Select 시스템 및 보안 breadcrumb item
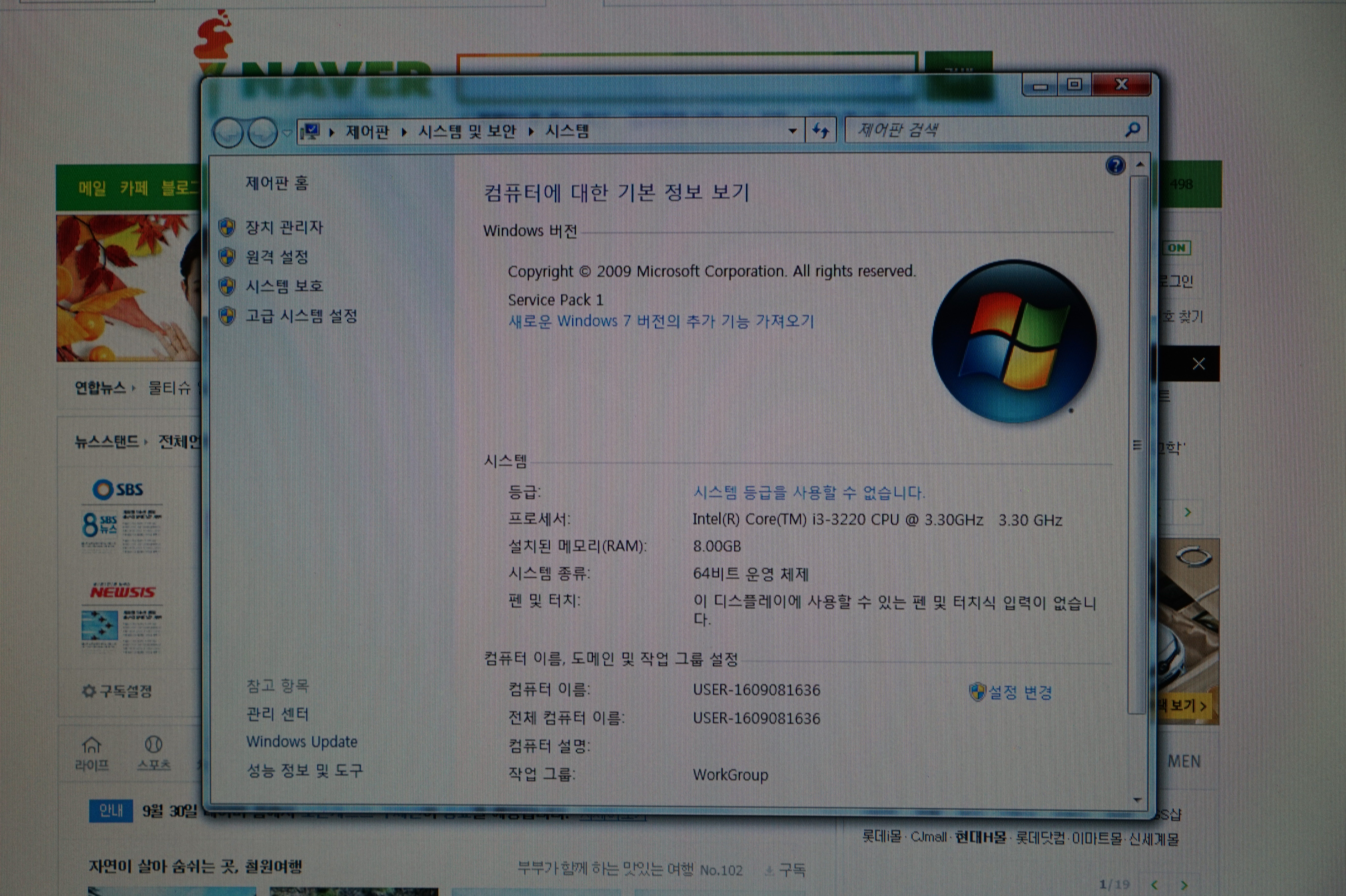This screenshot has width=1346, height=896. point(467,132)
